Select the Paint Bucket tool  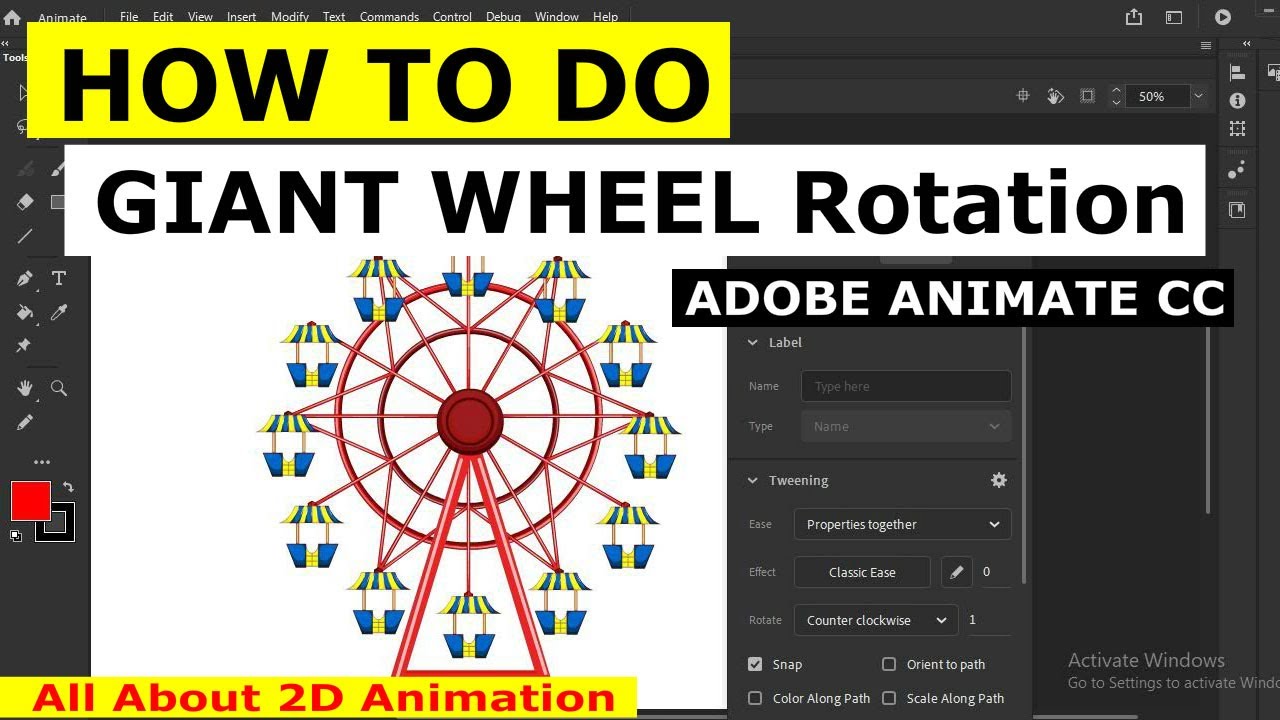[x=25, y=313]
